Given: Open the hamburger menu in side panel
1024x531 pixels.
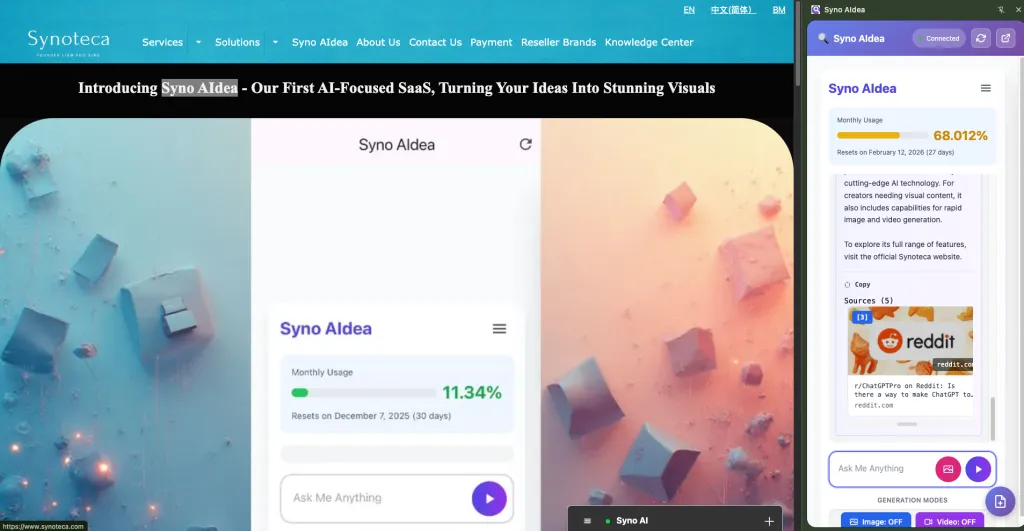Looking at the screenshot, I should pyautogui.click(x=985, y=88).
